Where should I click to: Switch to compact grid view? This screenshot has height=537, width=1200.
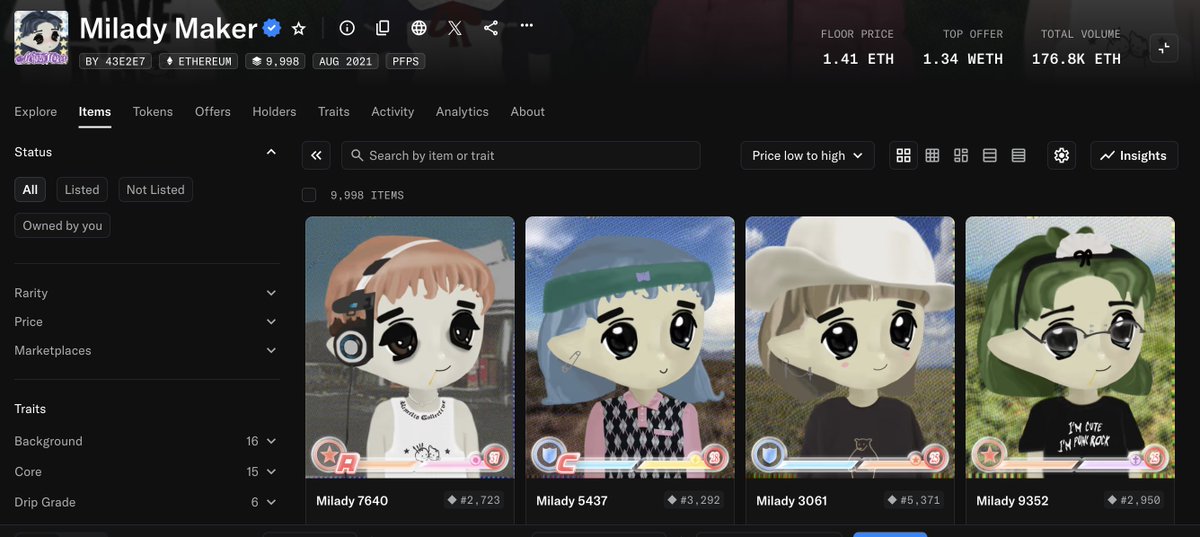[932, 155]
